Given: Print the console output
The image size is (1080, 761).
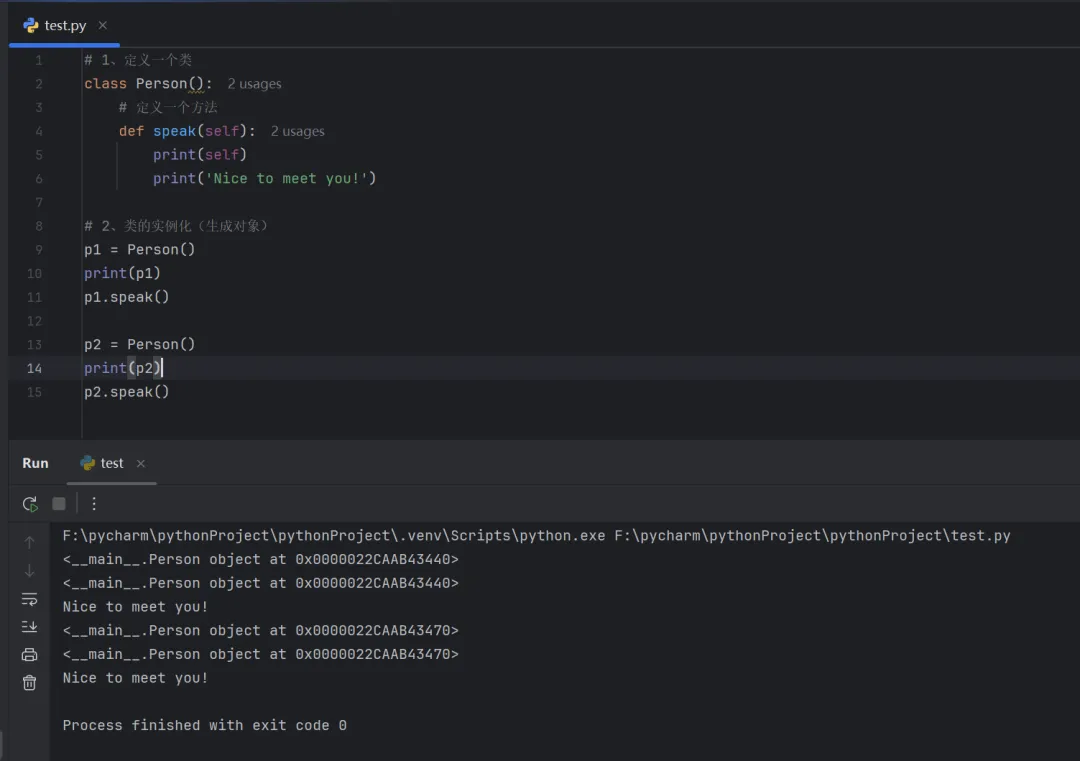Looking at the screenshot, I should coord(30,655).
